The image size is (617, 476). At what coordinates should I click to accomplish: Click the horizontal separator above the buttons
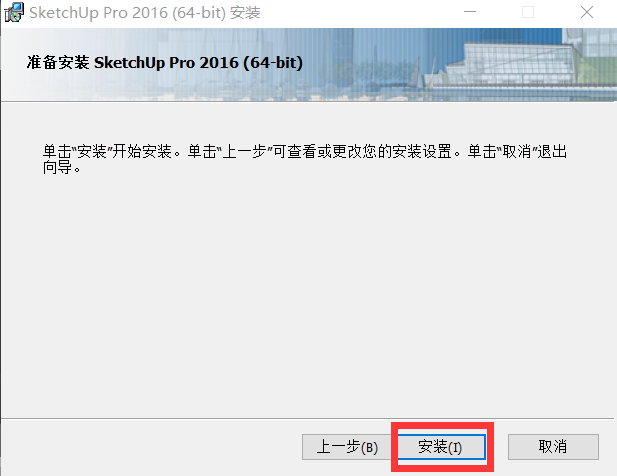(x=307, y=418)
